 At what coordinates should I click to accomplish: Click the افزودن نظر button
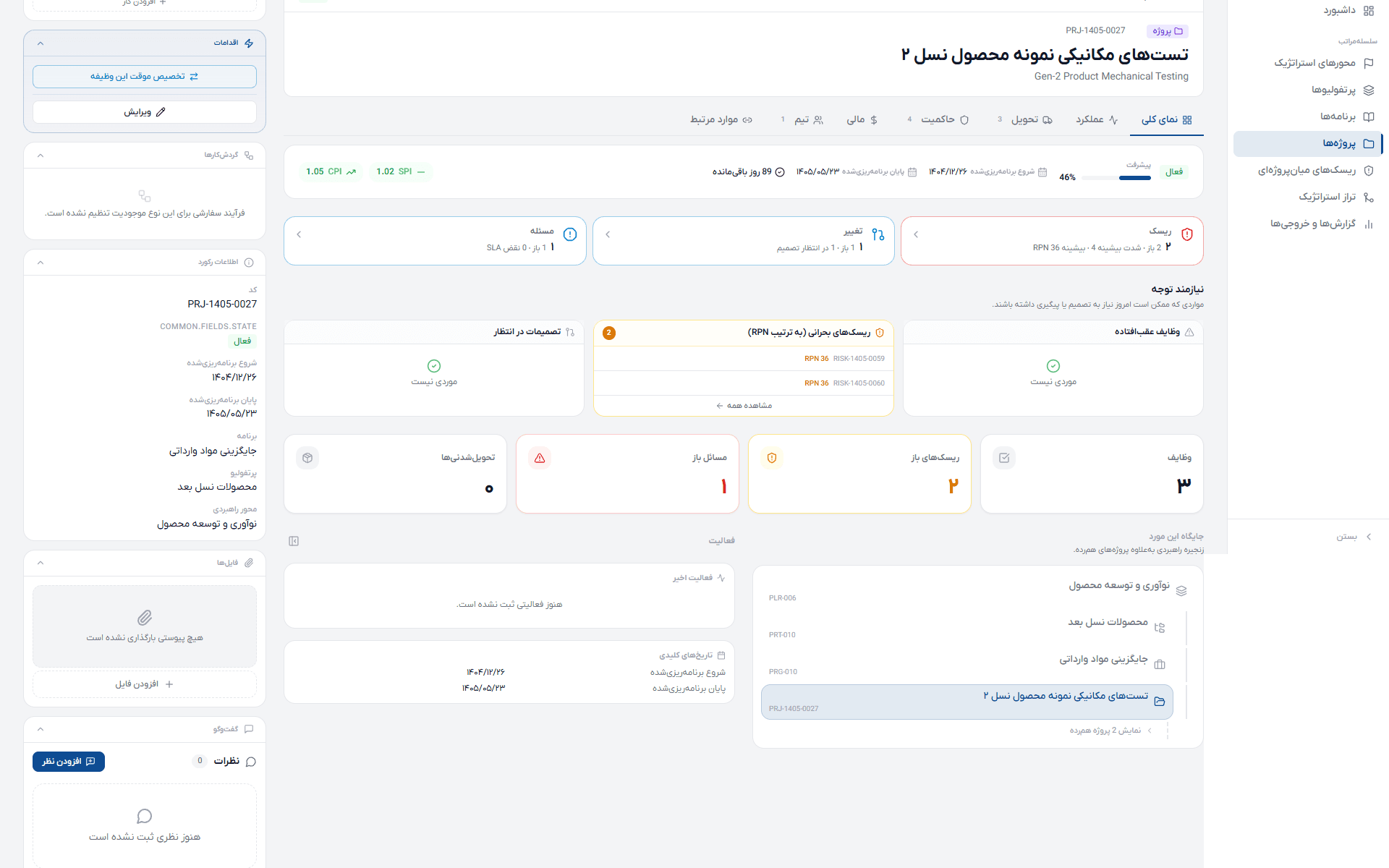click(x=69, y=762)
